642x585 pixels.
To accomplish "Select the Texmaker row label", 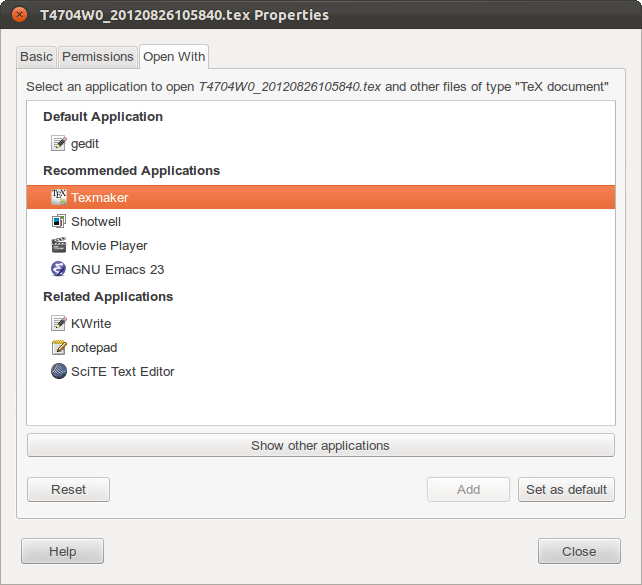I will pyautogui.click(x=99, y=198).
